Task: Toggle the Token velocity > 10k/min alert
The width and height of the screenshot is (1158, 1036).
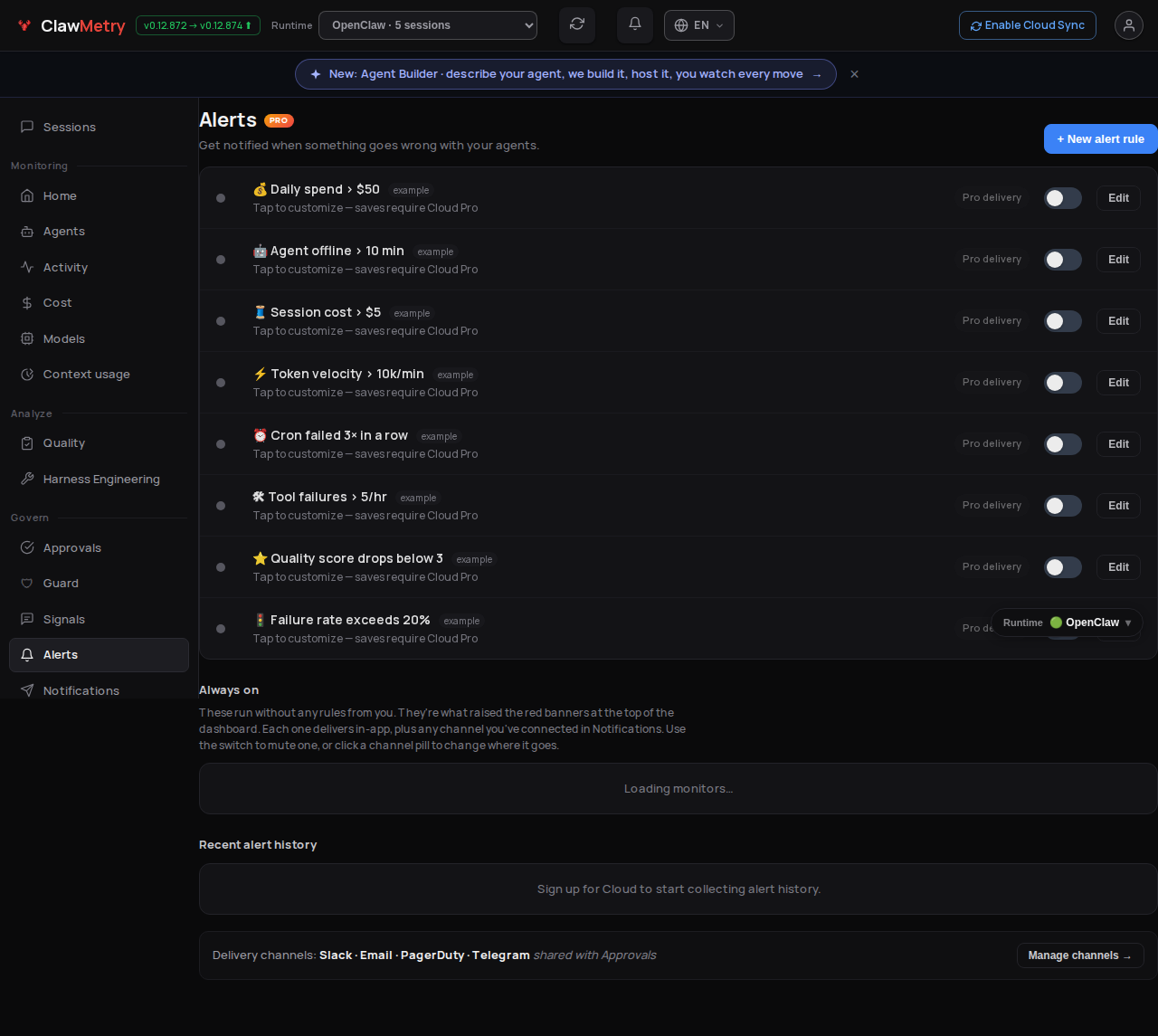Action: (1063, 383)
